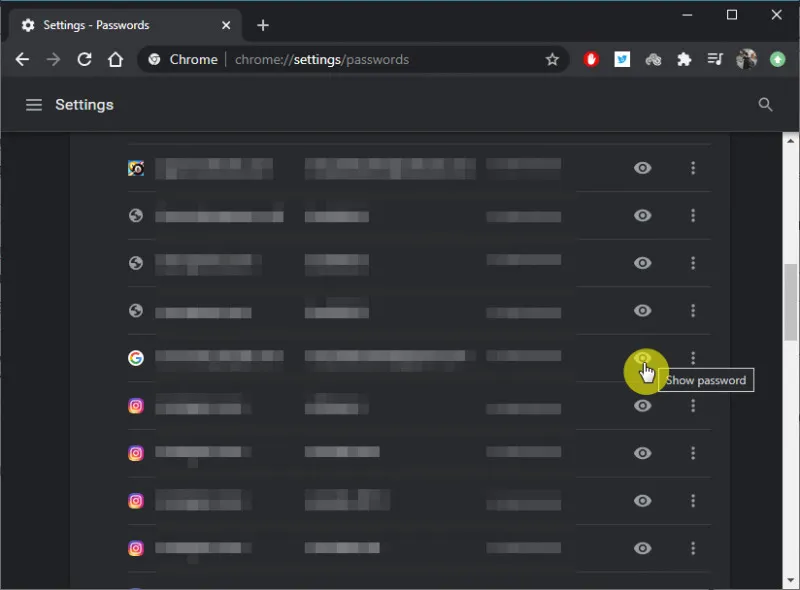
Task: Reveal password for the first Instagram entry
Action: click(x=643, y=406)
